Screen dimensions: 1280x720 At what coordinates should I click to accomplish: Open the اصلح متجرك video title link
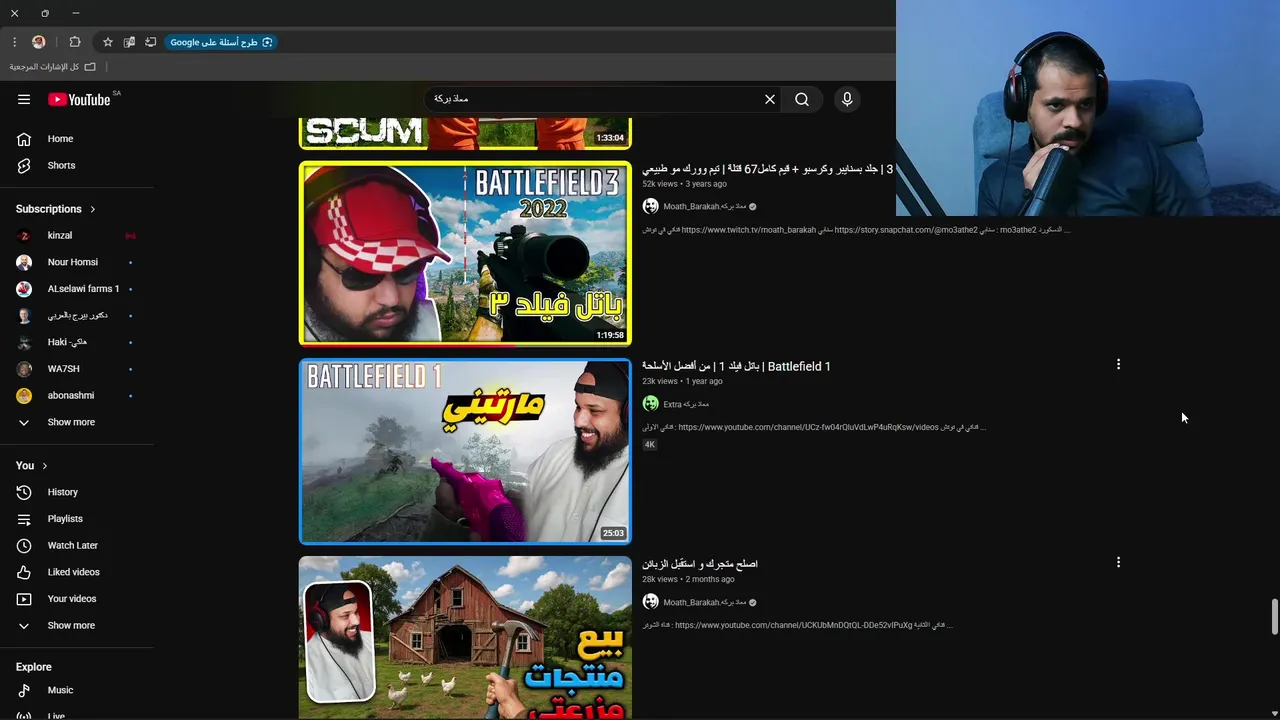tap(700, 564)
